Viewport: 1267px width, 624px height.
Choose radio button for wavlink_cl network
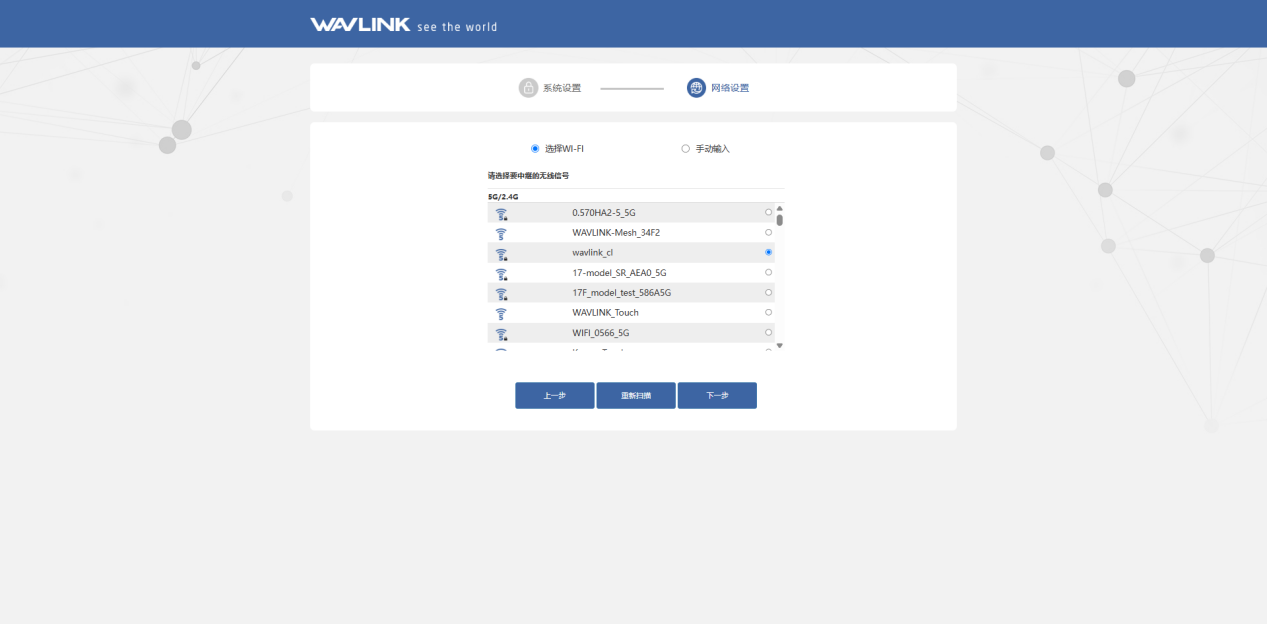pos(768,252)
